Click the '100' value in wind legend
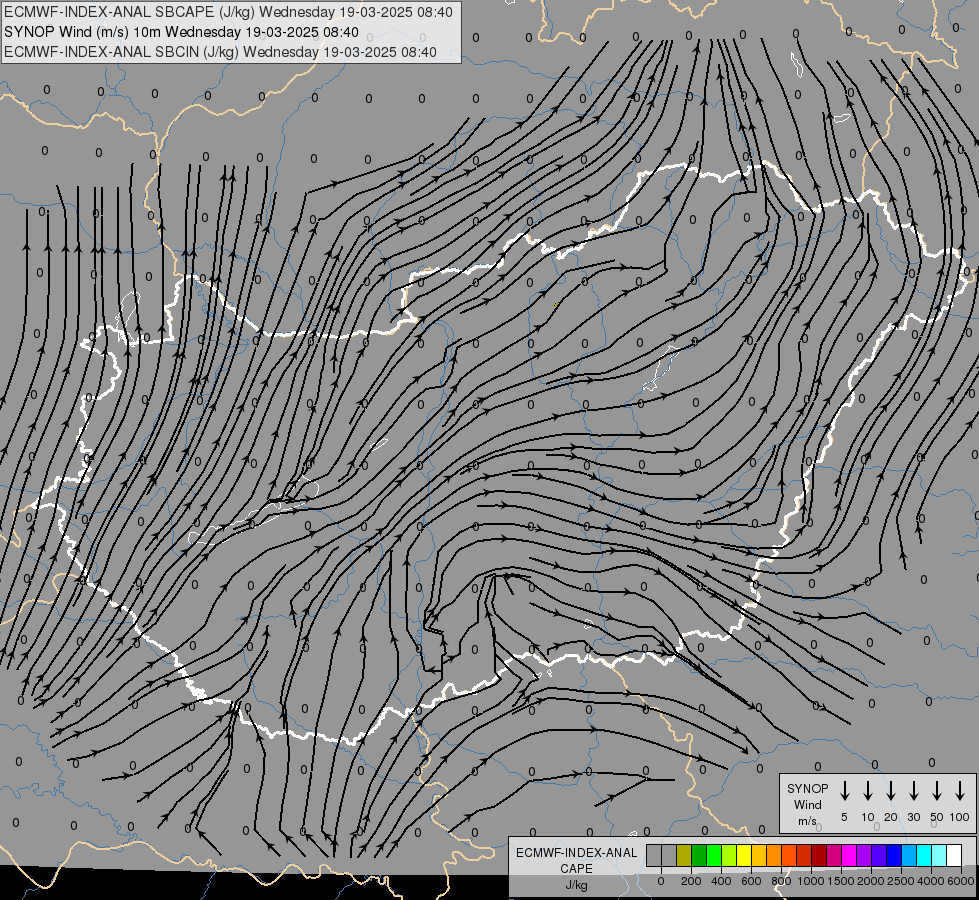The height and width of the screenshot is (900, 979). tap(960, 817)
